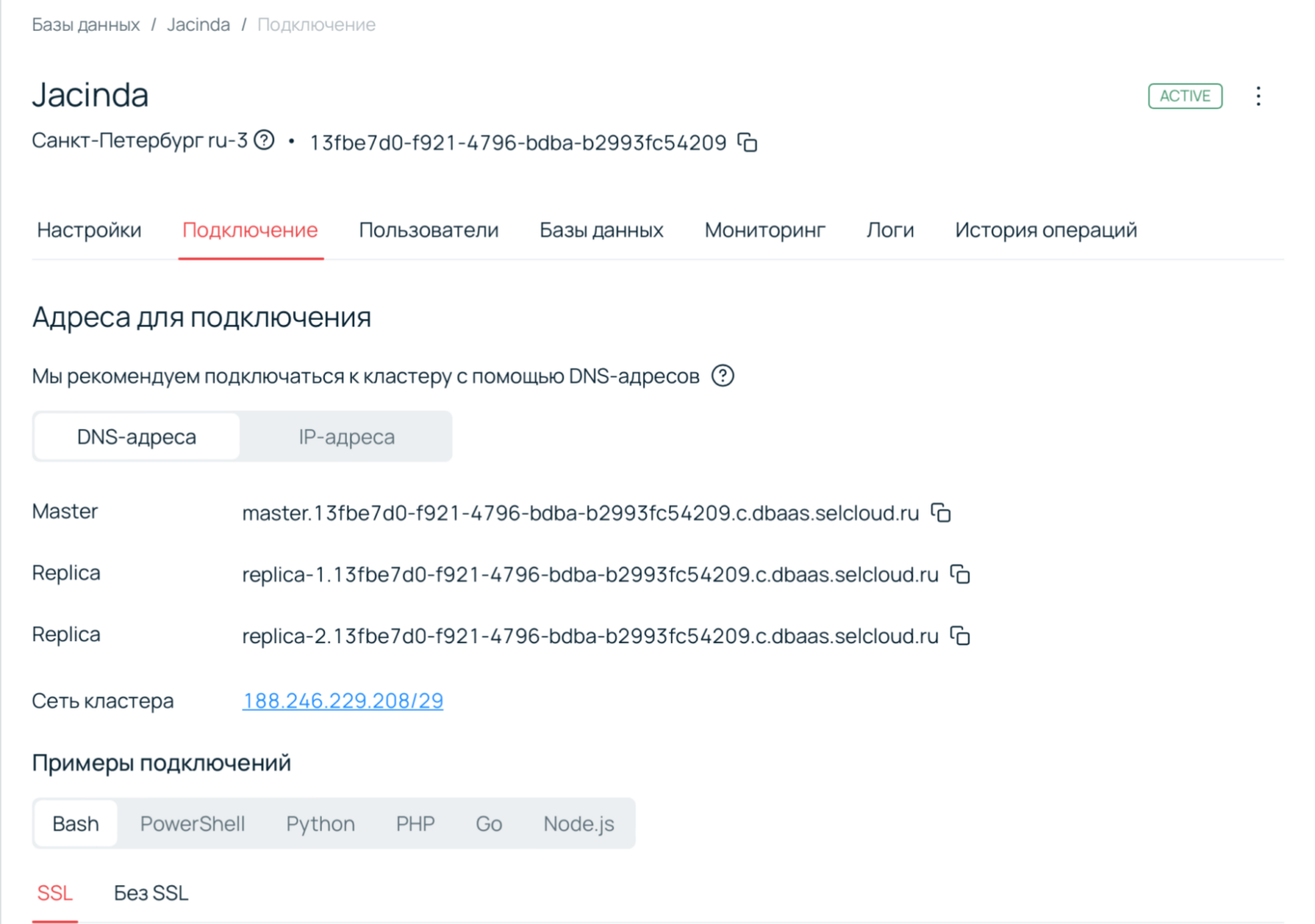Open the История операций tab
This screenshot has height=924, width=1315.
point(1046,230)
